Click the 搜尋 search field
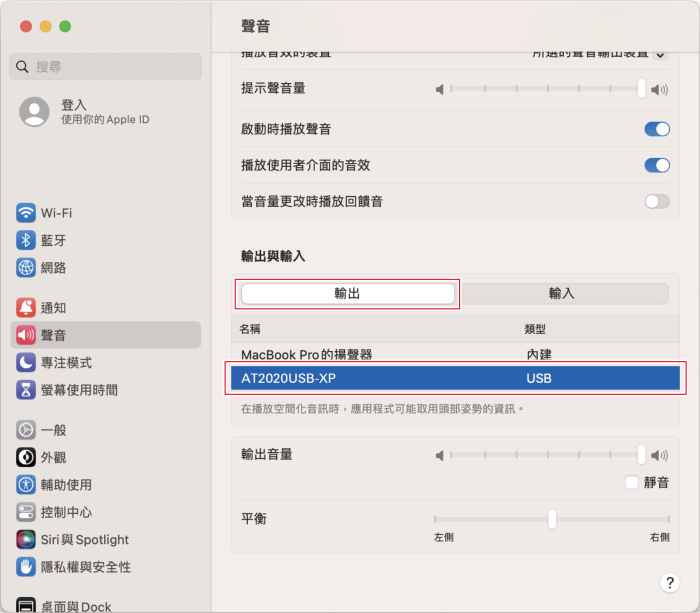Screen dimensions: 700x613 tap(106, 66)
